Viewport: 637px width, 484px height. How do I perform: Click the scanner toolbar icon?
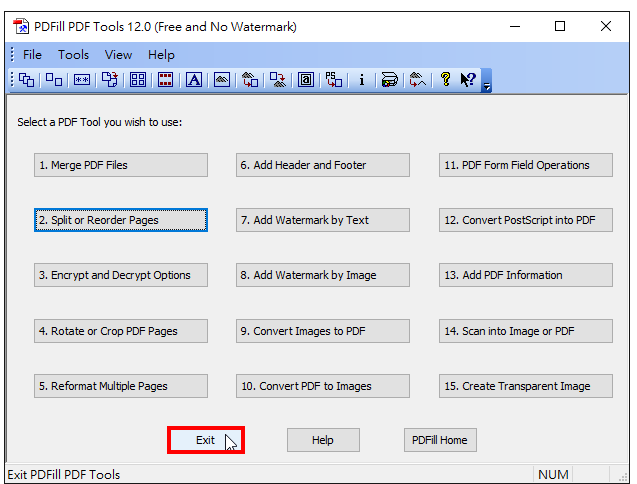(390, 80)
